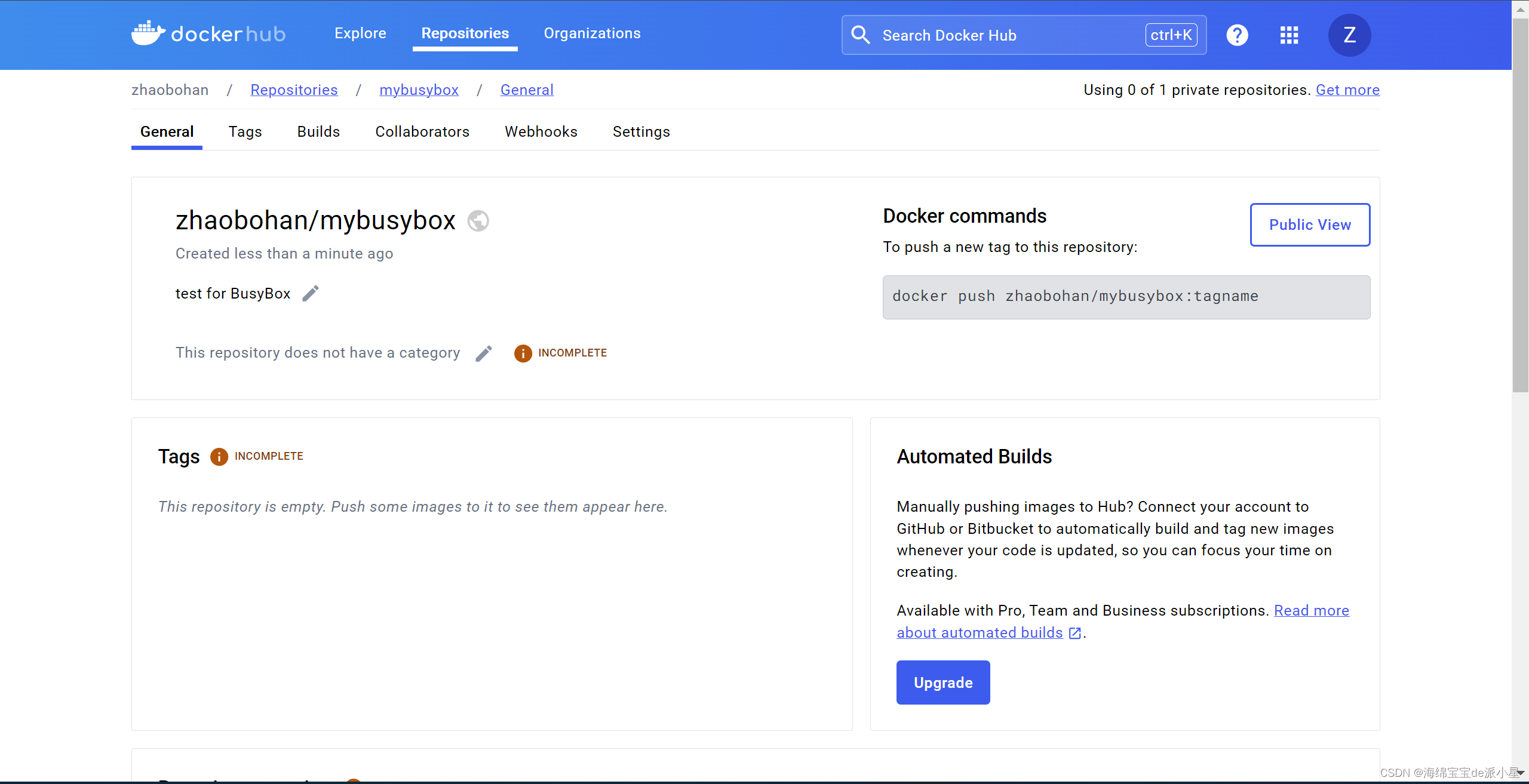Switch to the Tags tab
This screenshot has height=784, width=1529.
coord(245,132)
